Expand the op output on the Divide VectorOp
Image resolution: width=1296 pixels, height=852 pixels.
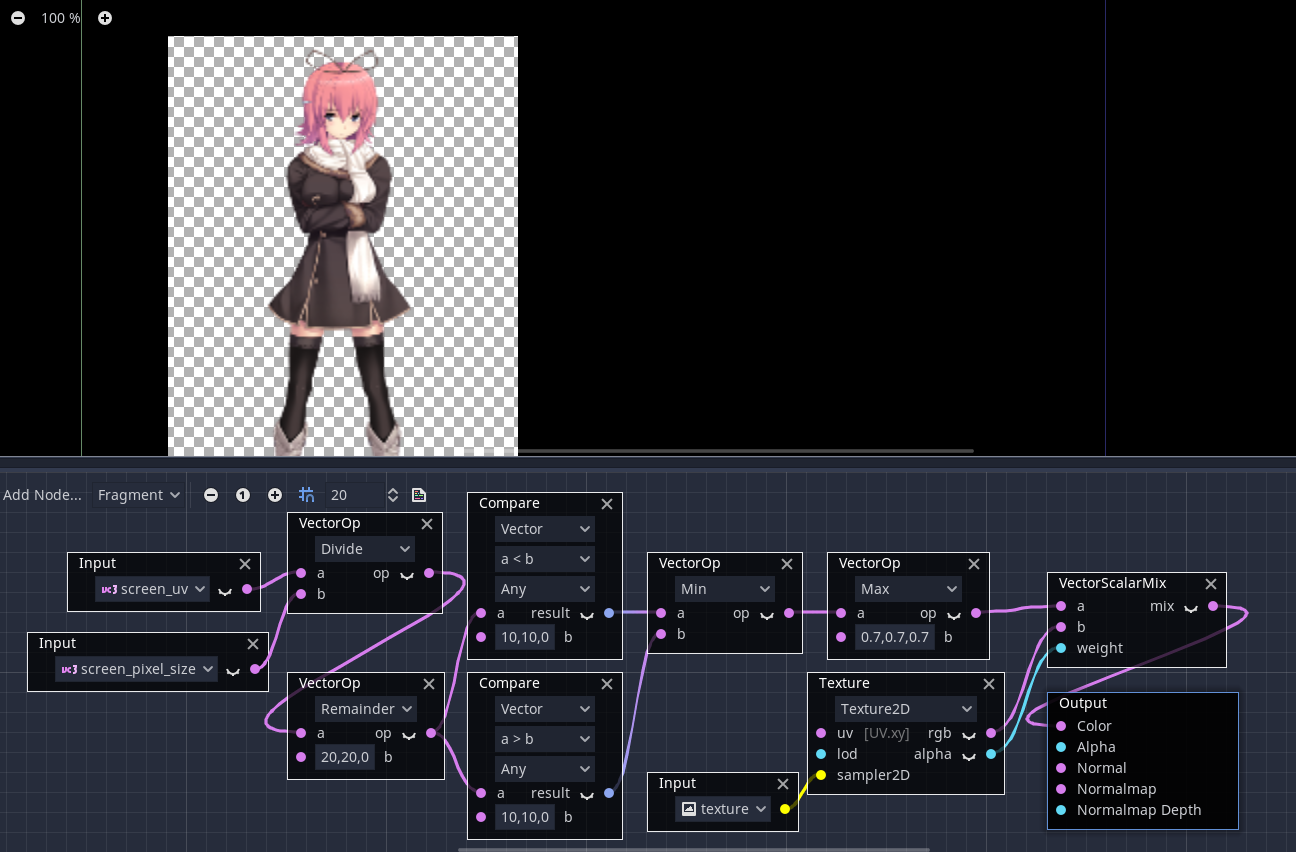pos(406,577)
